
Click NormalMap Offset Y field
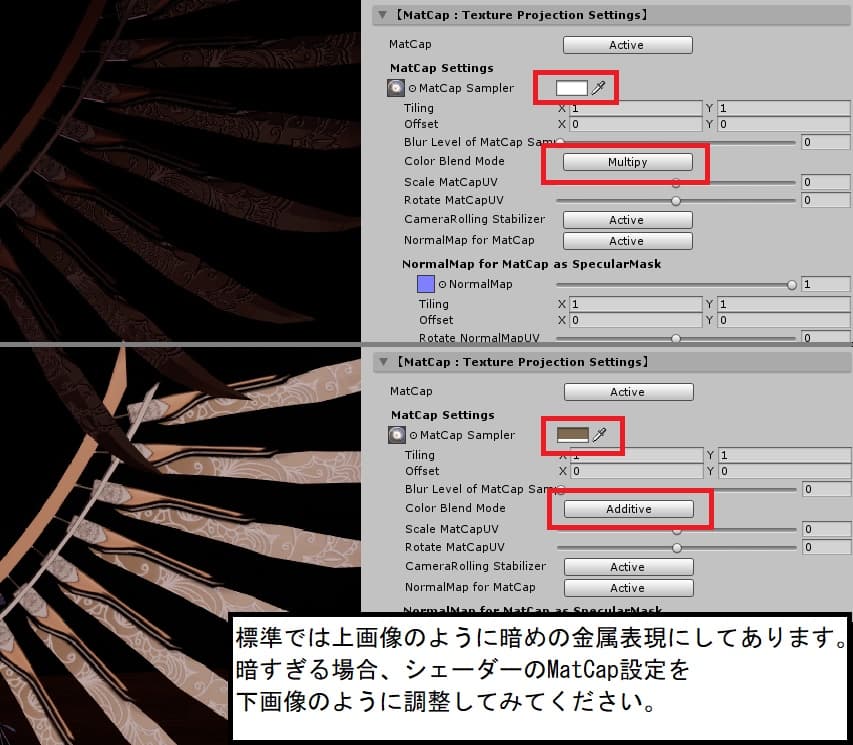784,320
